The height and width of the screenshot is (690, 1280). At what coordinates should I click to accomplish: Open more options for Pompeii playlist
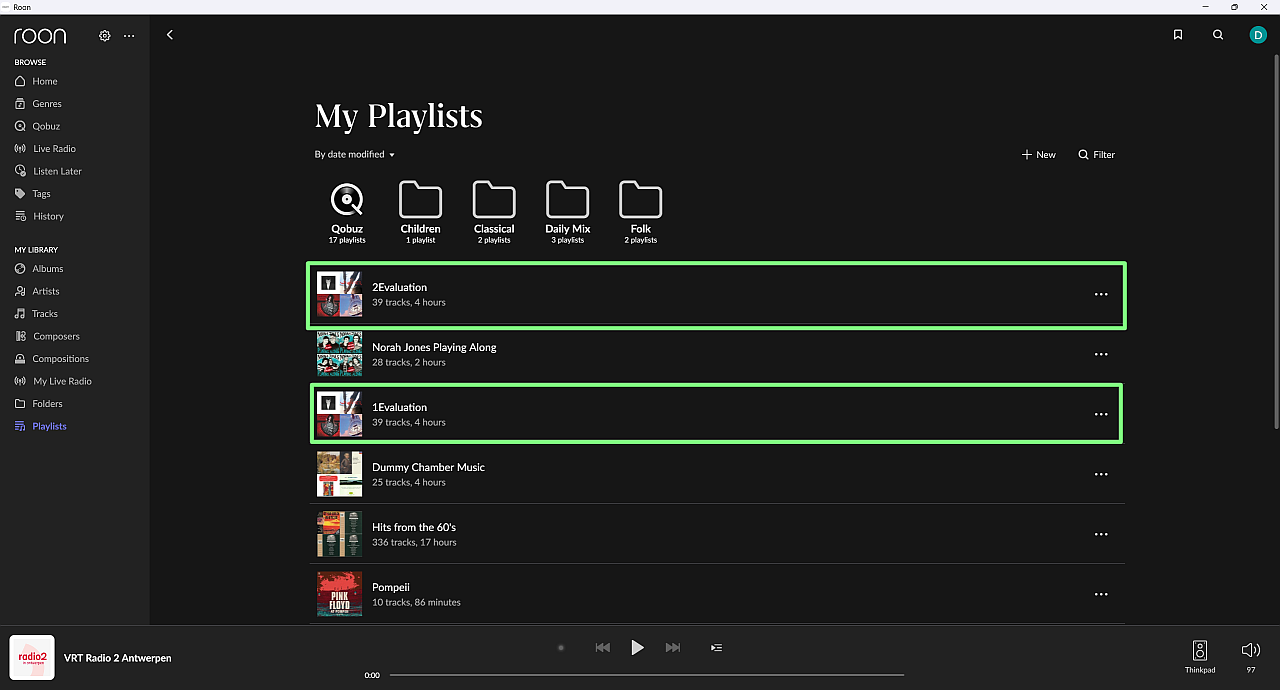pyautogui.click(x=1101, y=594)
